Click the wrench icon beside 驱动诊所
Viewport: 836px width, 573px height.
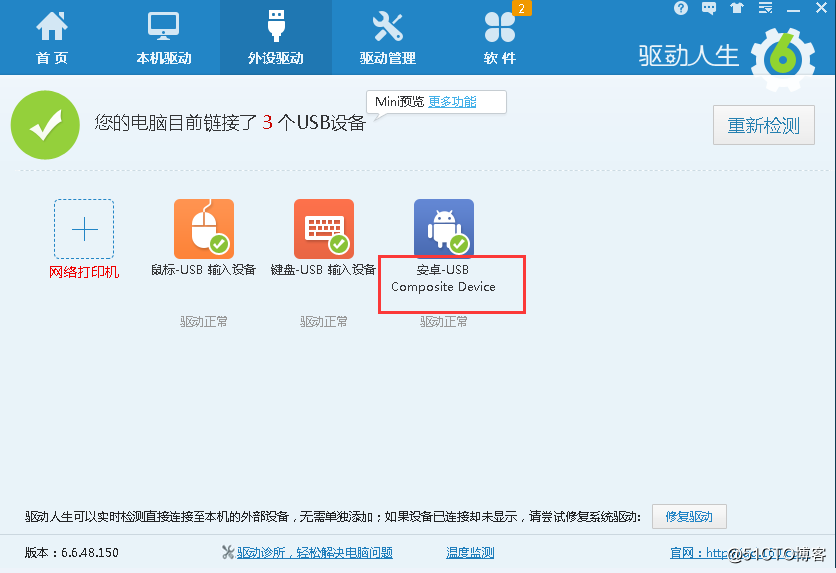tap(228, 553)
